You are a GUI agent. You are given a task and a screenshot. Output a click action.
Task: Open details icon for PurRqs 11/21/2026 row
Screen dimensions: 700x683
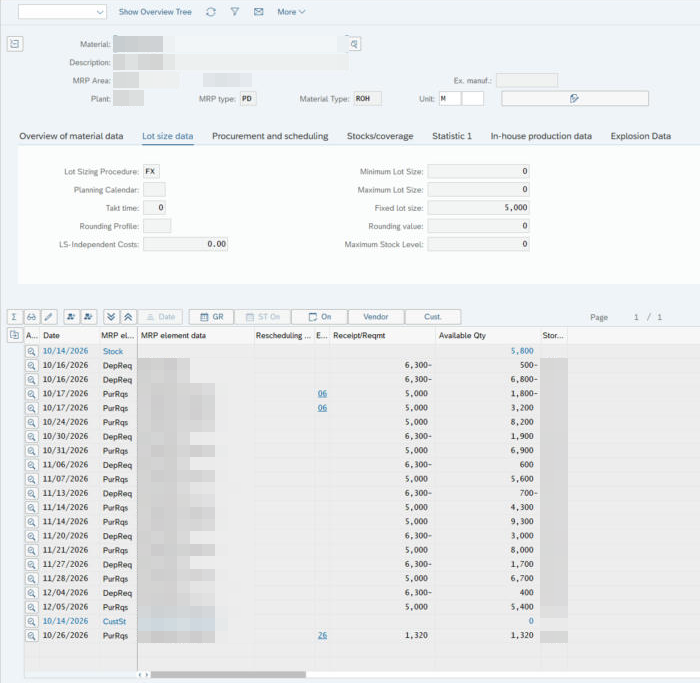click(x=31, y=550)
